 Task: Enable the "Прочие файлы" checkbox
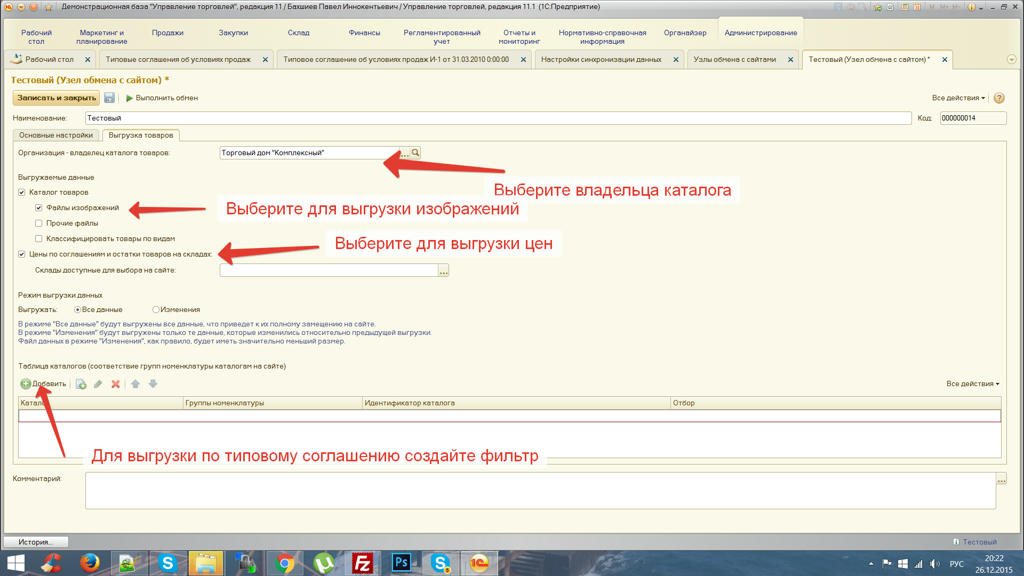pyautogui.click(x=39, y=223)
